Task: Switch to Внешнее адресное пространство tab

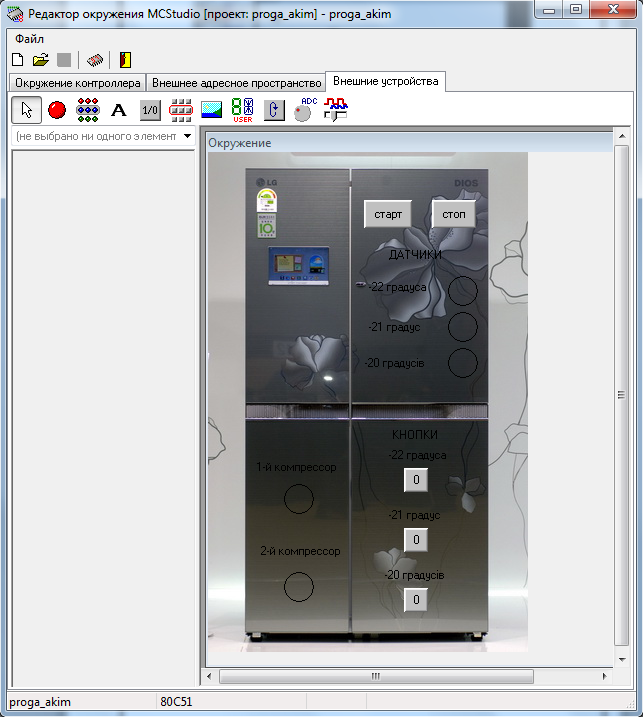Action: [236, 83]
